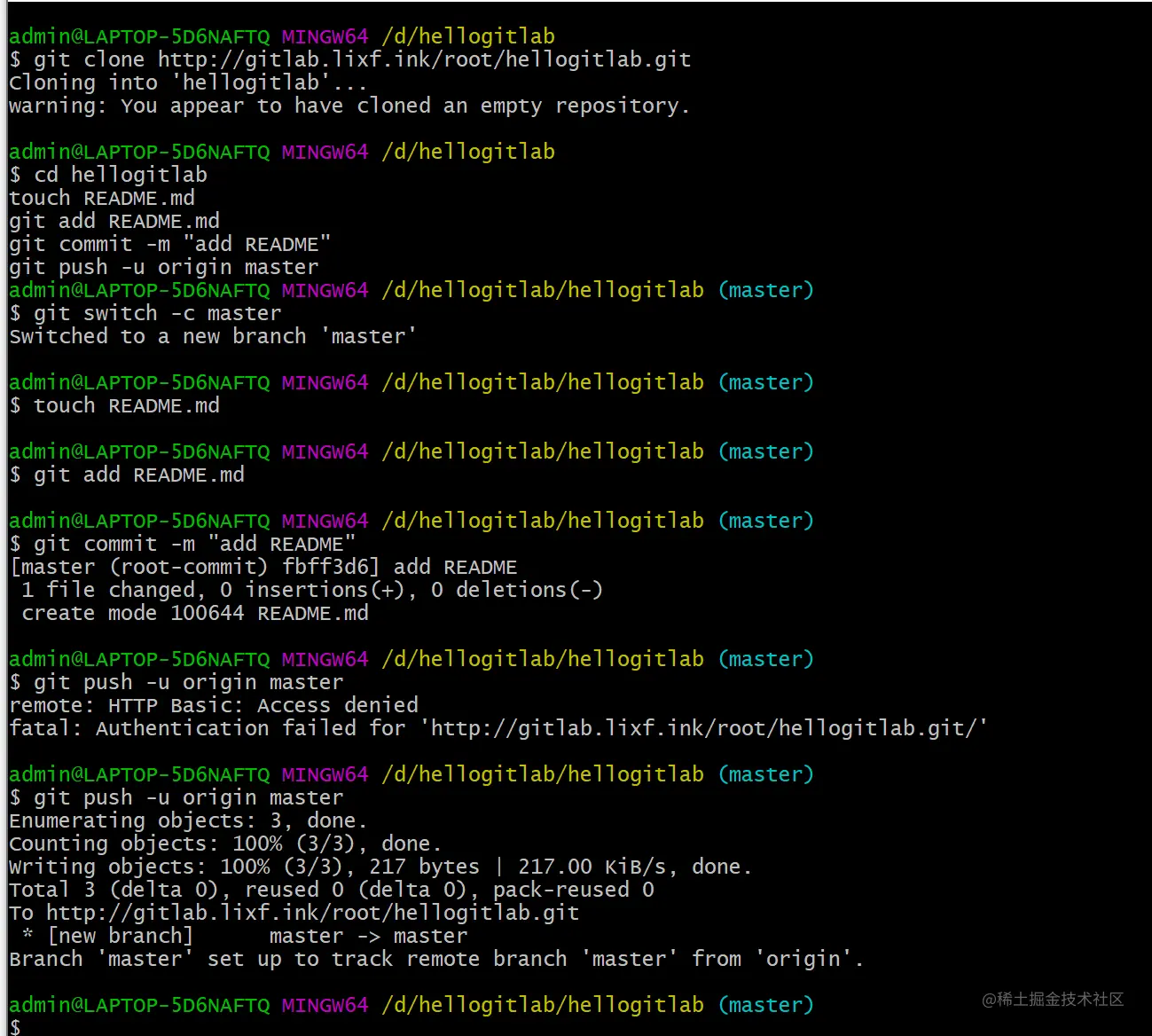Click the "$ git switch -c master" command
Screen dimensions: 1152x1036
point(145,313)
